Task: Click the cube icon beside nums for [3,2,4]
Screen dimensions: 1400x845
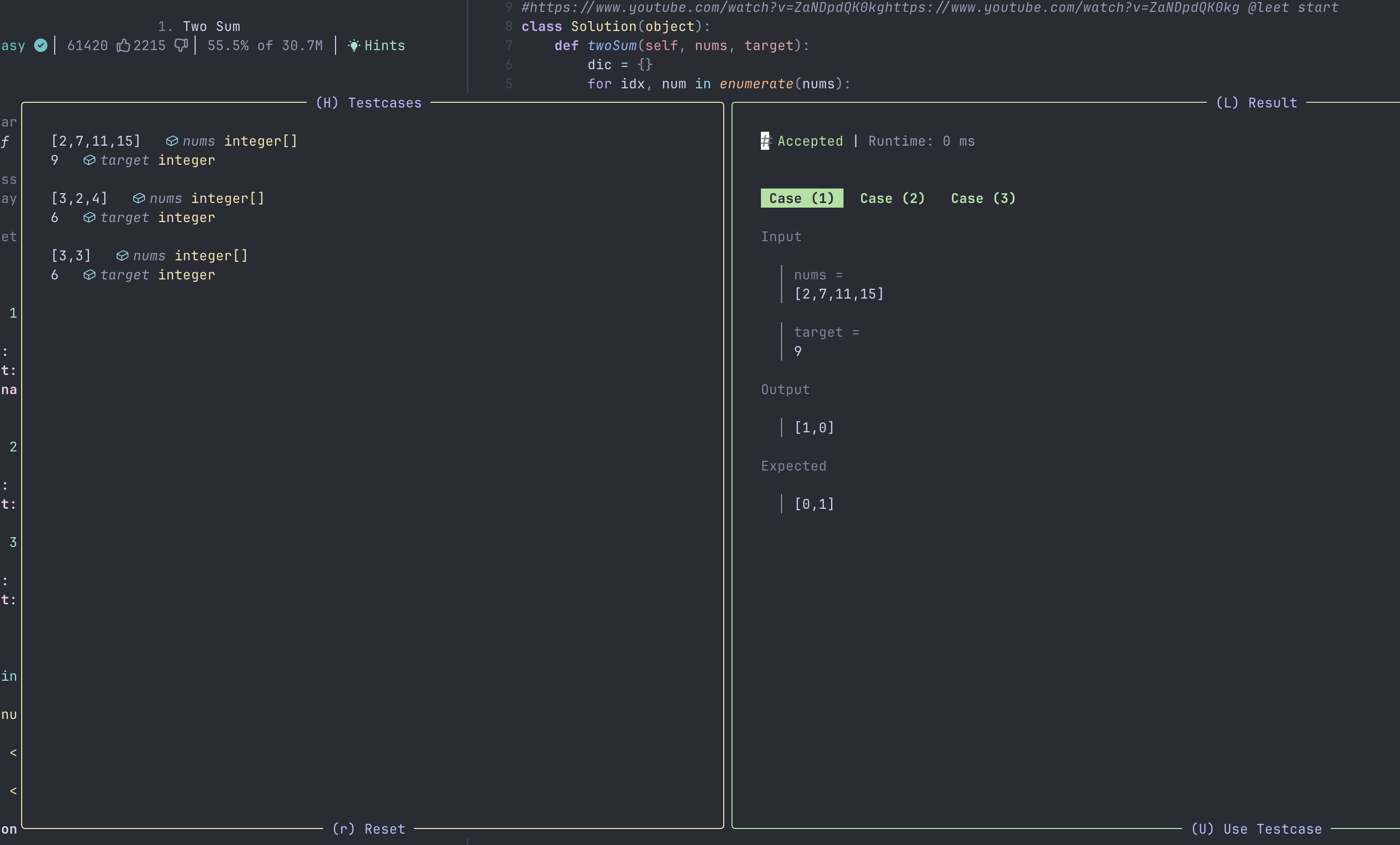Action: pyautogui.click(x=139, y=198)
